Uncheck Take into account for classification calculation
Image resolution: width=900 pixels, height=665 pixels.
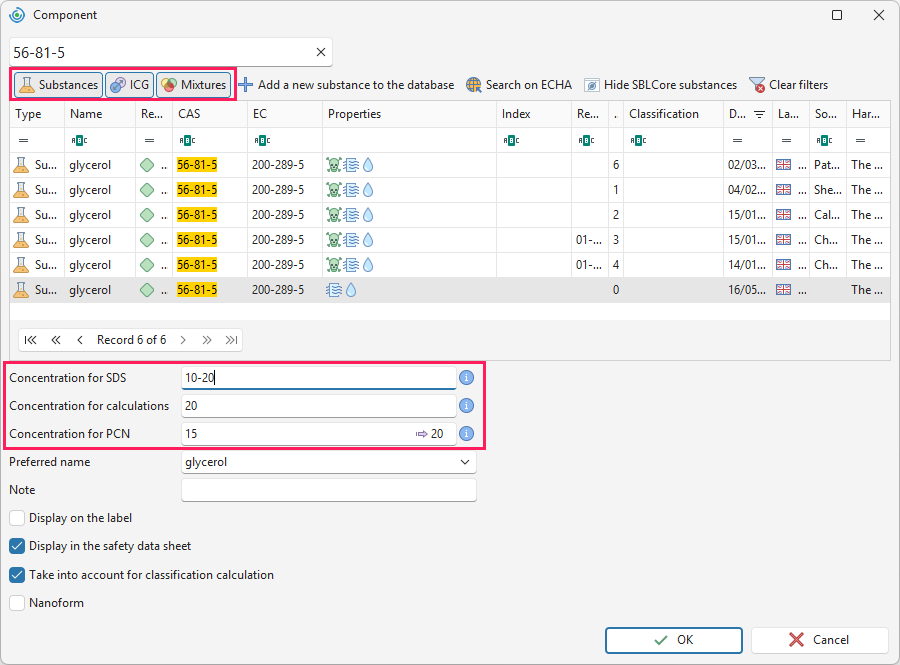(17, 575)
